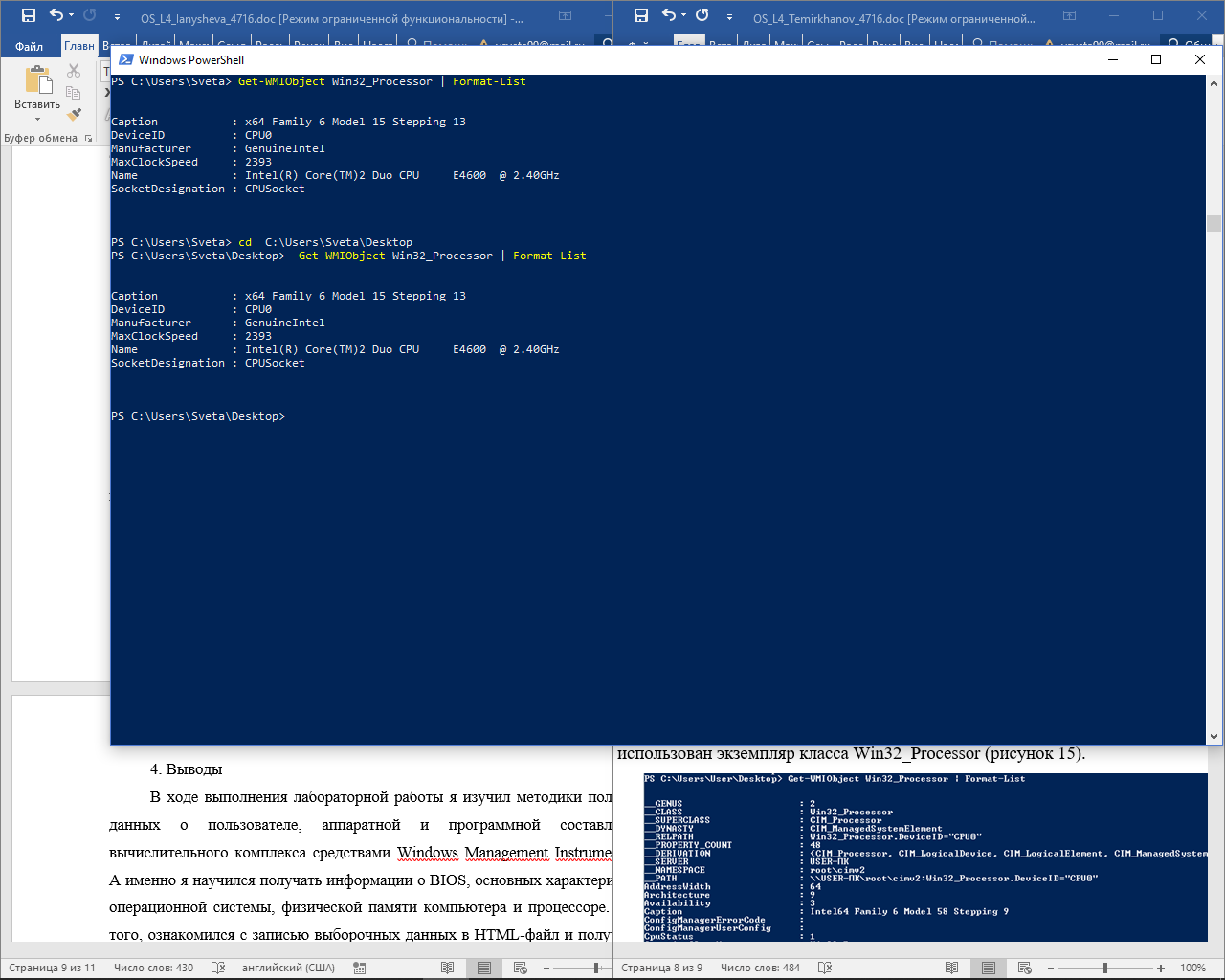Open proofing errors icon in right status bar
Image resolution: width=1225 pixels, height=980 pixels.
[825, 968]
